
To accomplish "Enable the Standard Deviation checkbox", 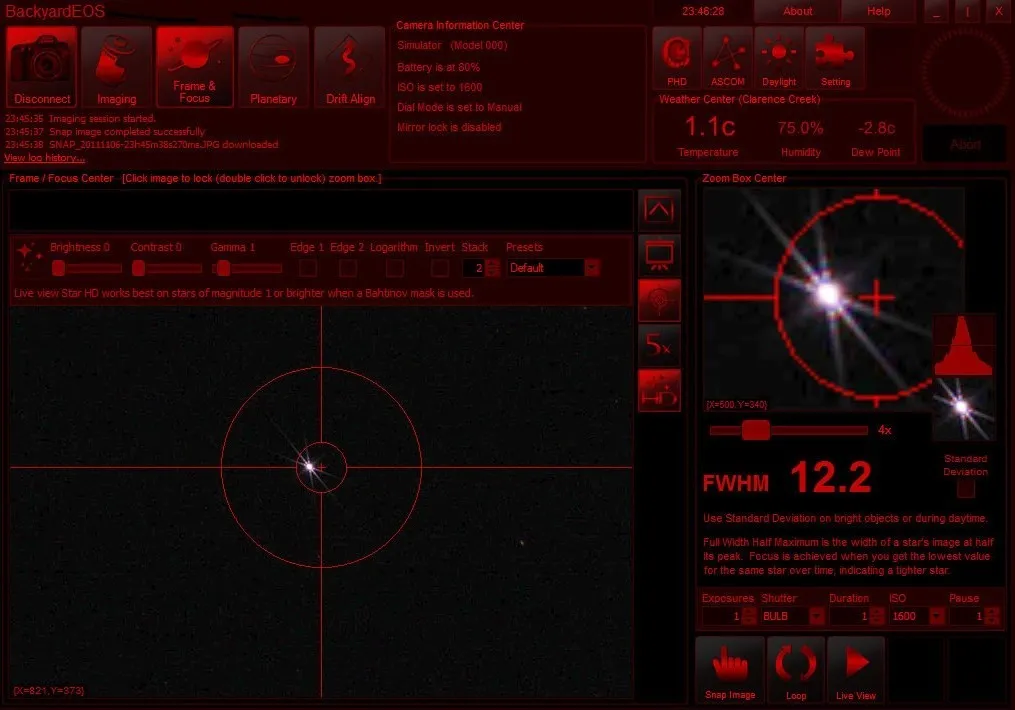I will pyautogui.click(x=965, y=489).
